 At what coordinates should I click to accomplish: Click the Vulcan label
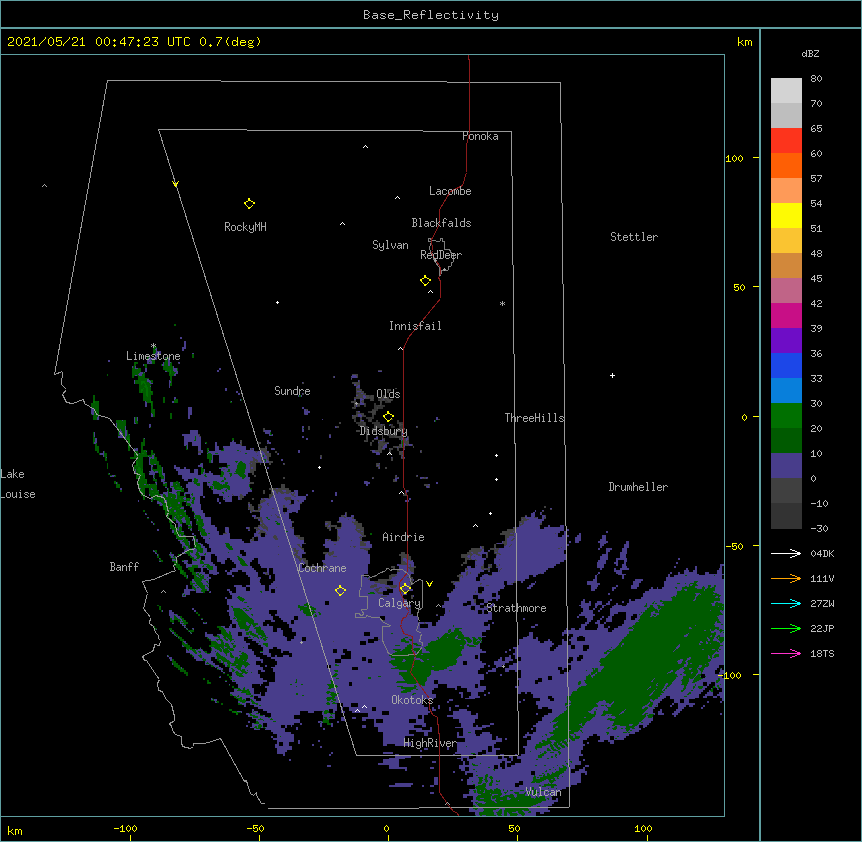[x=543, y=792]
